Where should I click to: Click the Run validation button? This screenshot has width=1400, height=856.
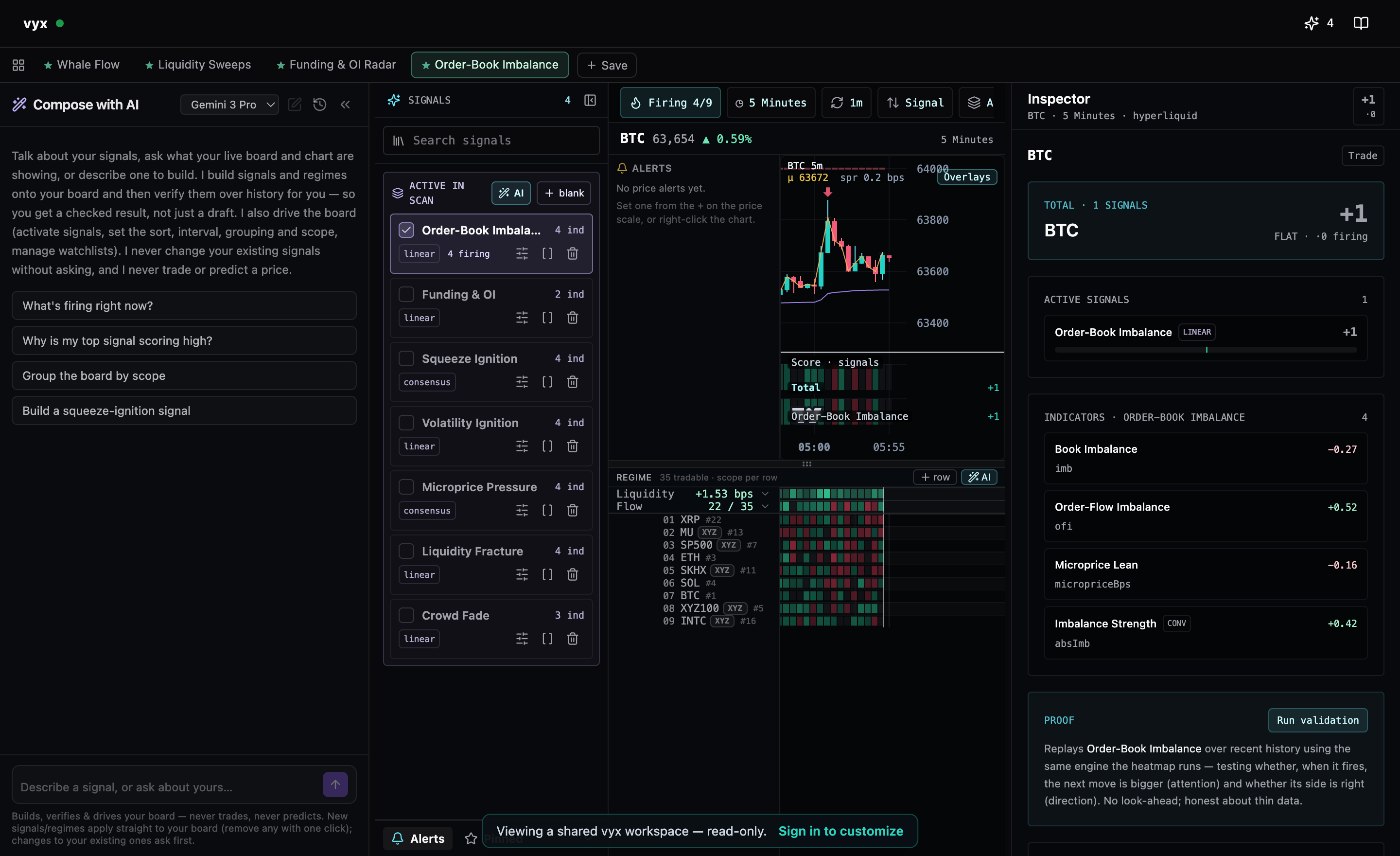coord(1318,720)
